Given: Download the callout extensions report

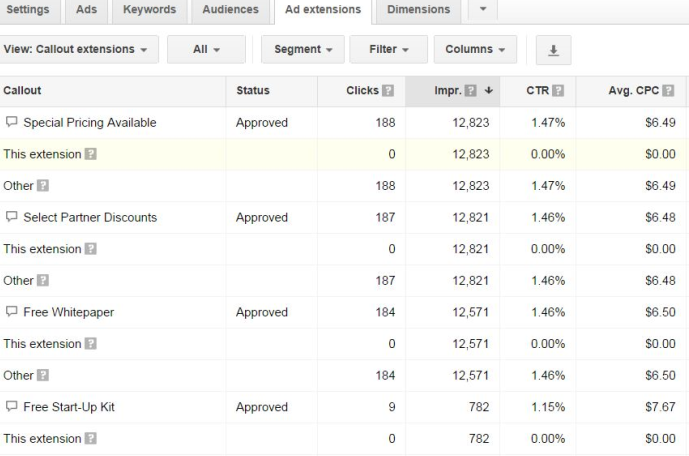Looking at the screenshot, I should coord(553,50).
